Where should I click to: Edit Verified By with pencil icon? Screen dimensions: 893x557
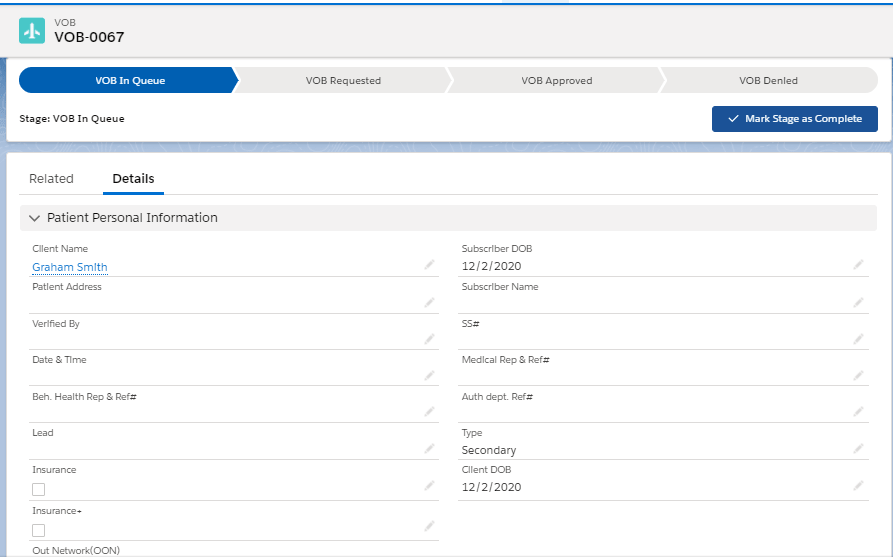pos(429,339)
